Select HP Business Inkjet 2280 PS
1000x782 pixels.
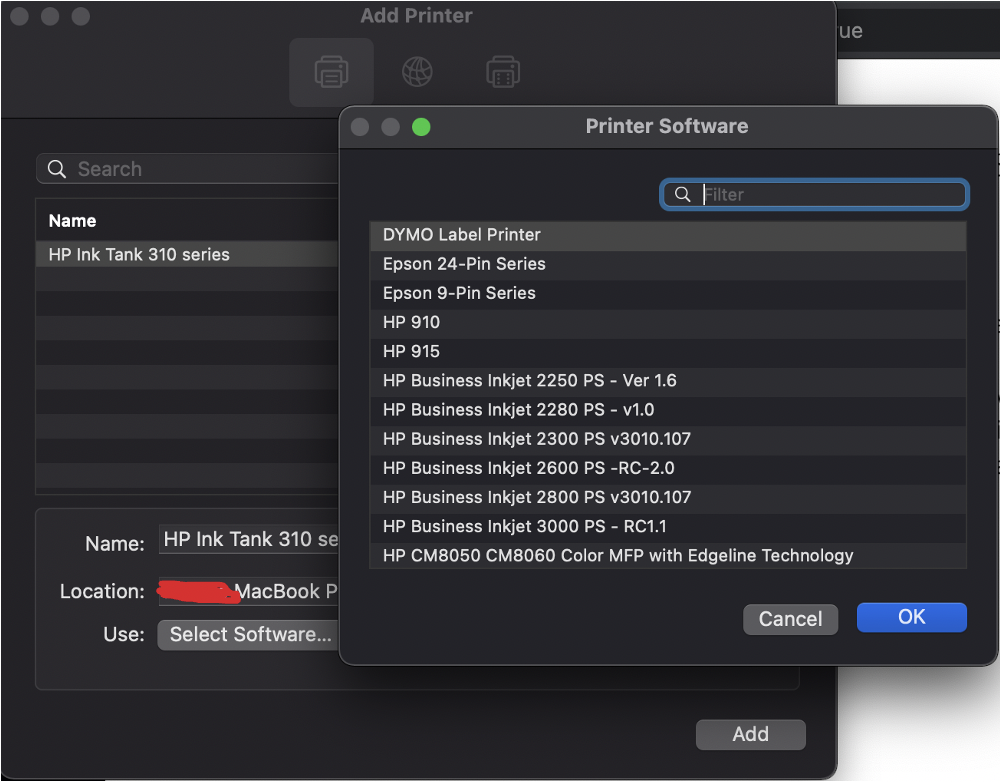tap(668, 410)
